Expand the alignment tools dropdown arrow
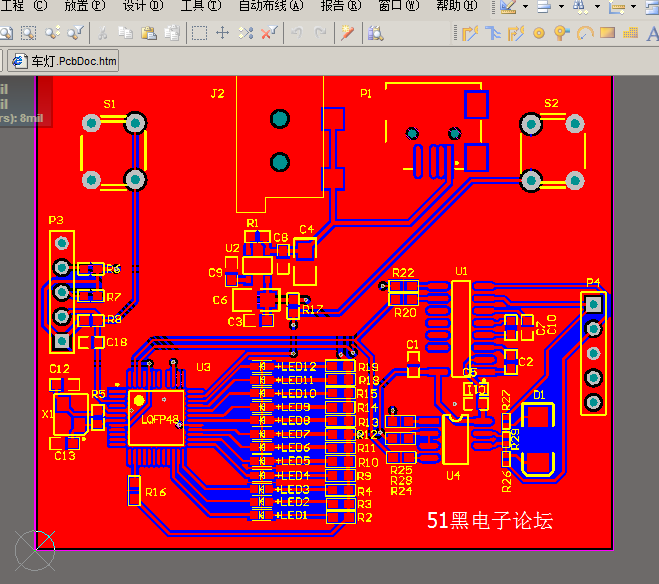This screenshot has width=659, height=584. [x=561, y=7]
